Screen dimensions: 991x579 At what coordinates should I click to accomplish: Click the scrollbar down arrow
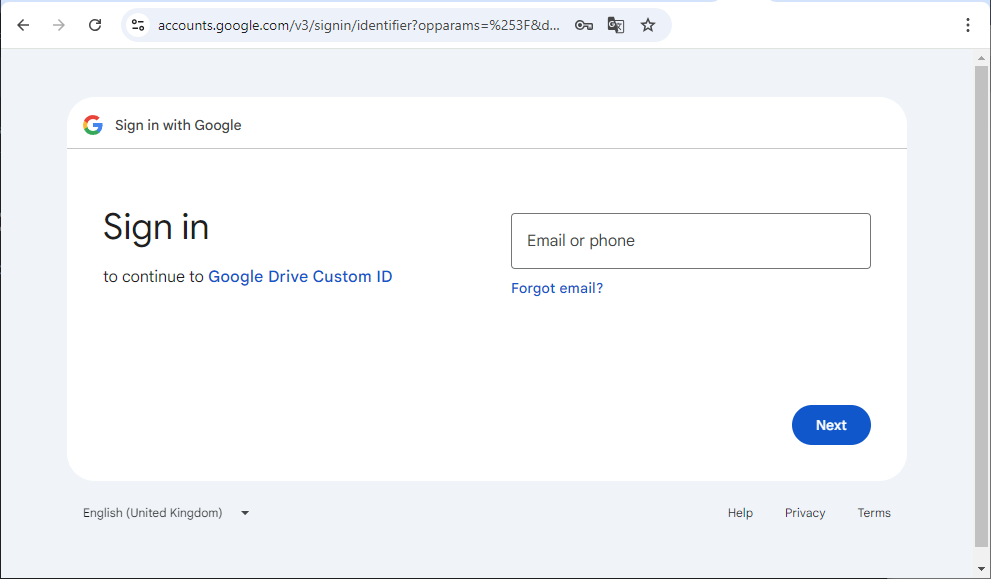[x=982, y=570]
